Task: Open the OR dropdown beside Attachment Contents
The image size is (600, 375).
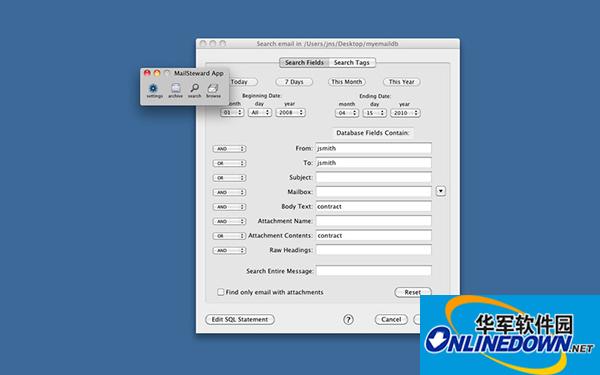Action: (x=229, y=236)
